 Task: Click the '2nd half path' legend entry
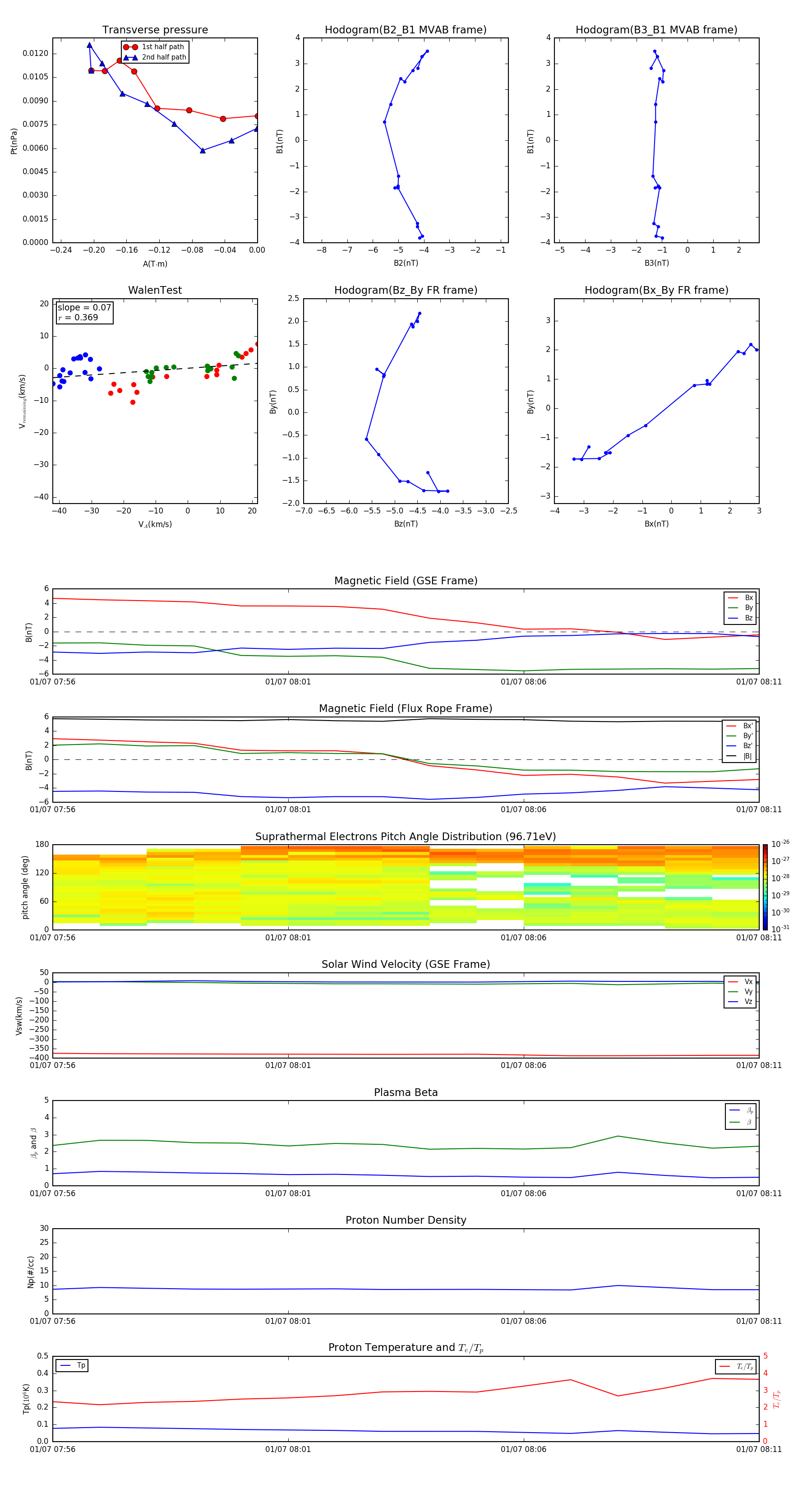155,57
